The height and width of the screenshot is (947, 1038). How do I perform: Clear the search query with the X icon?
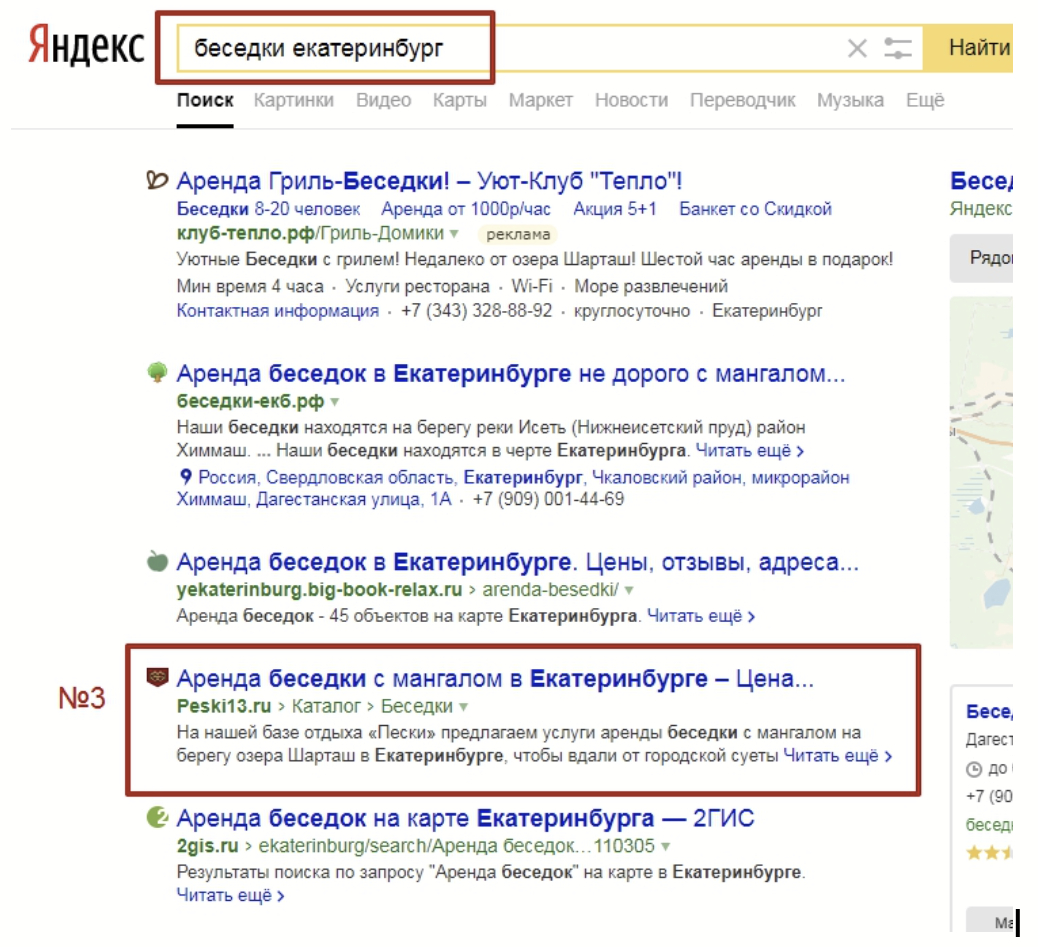click(857, 48)
